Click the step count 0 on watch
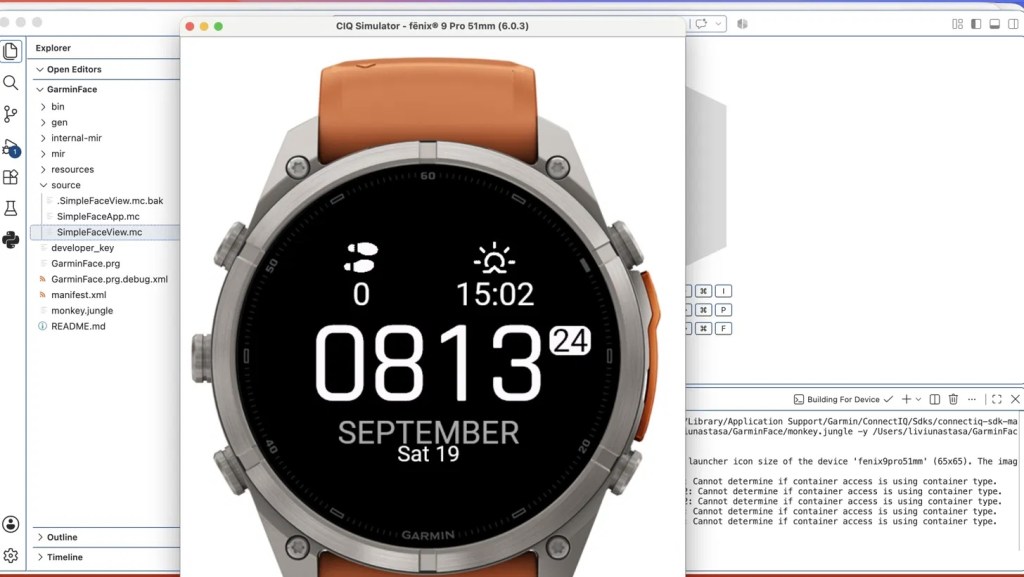The width and height of the screenshot is (1024, 577). pos(361,294)
